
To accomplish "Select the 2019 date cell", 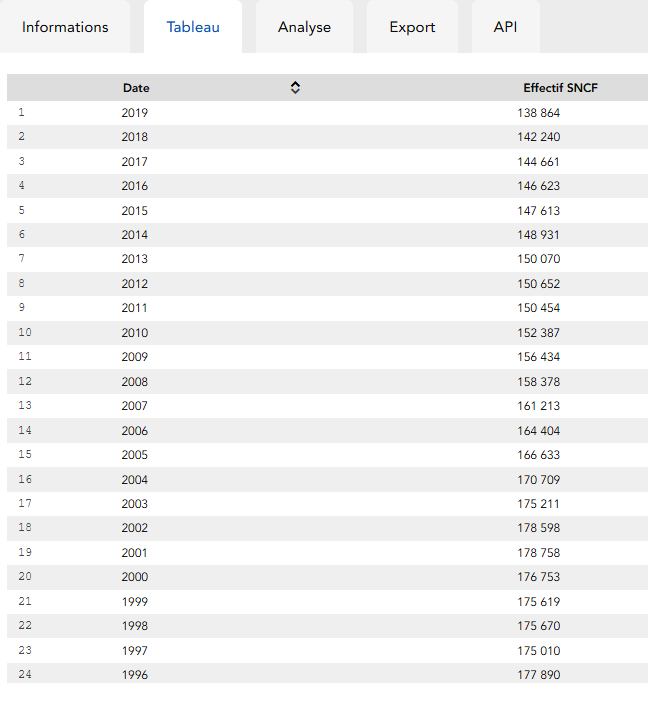I will pyautogui.click(x=134, y=113).
